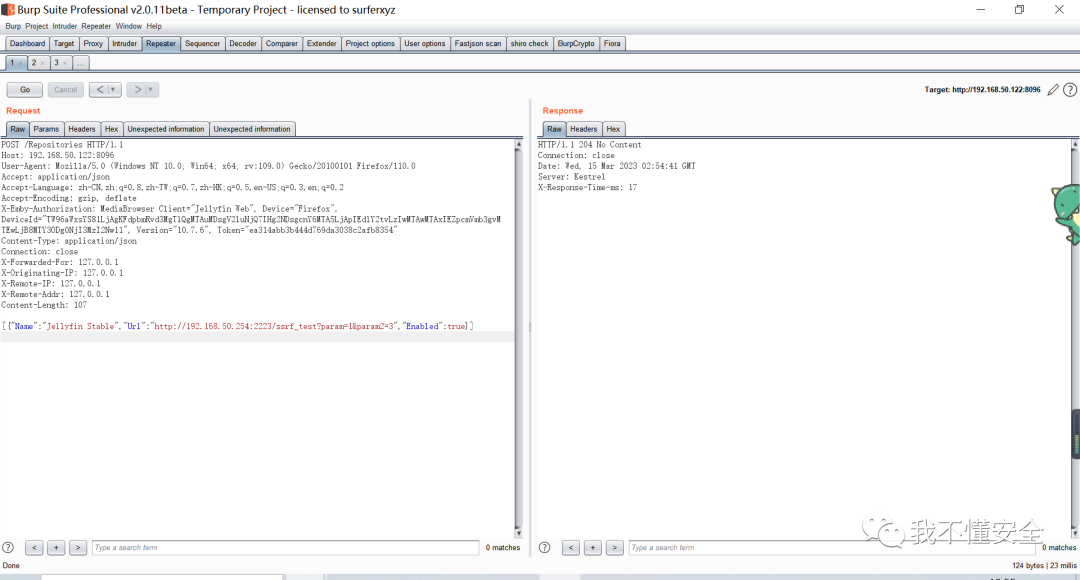
Task: Click the Burp Suite logo icon
Action: [8, 10]
